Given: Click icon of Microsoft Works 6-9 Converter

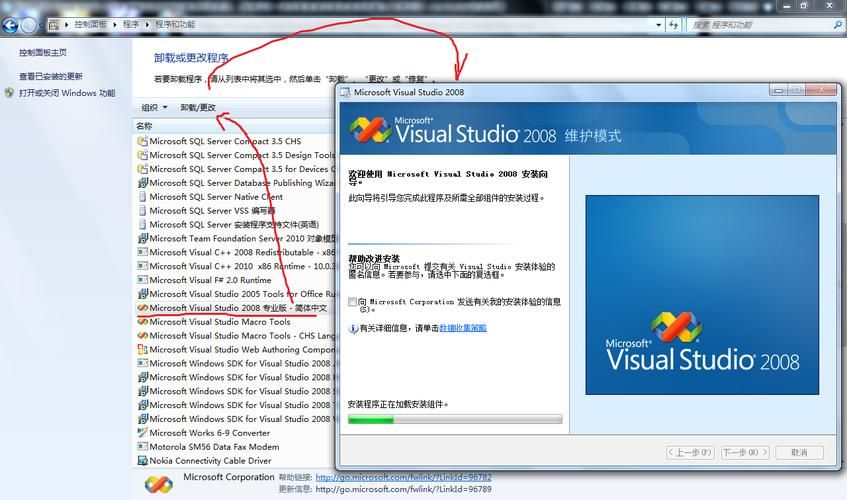Looking at the screenshot, I should click(x=143, y=433).
